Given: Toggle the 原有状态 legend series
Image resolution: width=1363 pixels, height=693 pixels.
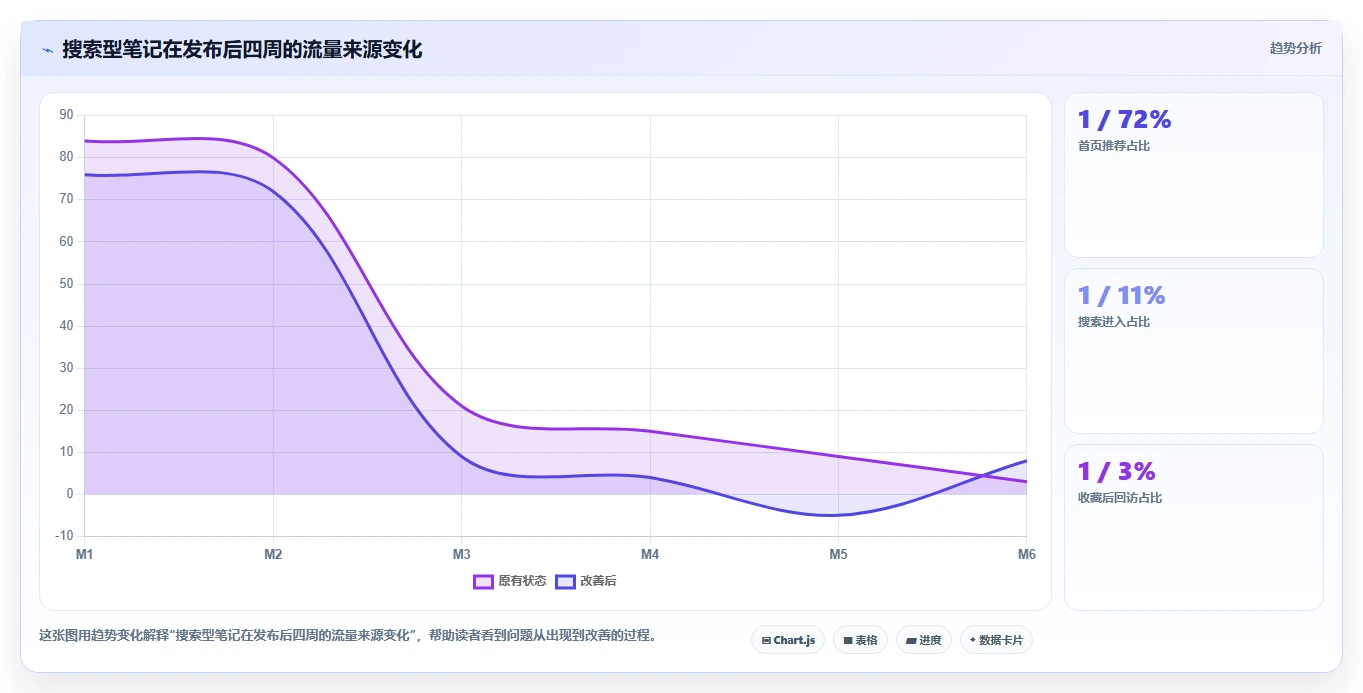Looking at the screenshot, I should click(x=510, y=581).
